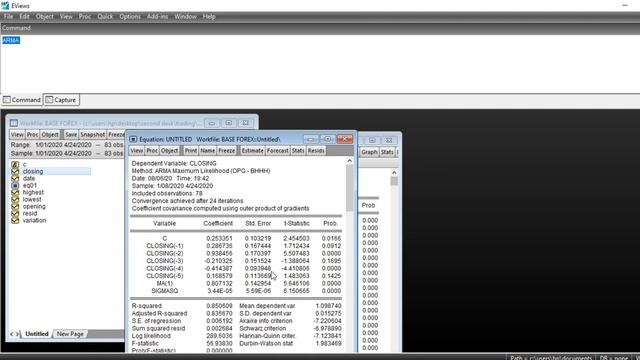The height and width of the screenshot is (360, 640).
Task: Switch to the Capture tab
Action: [61, 100]
